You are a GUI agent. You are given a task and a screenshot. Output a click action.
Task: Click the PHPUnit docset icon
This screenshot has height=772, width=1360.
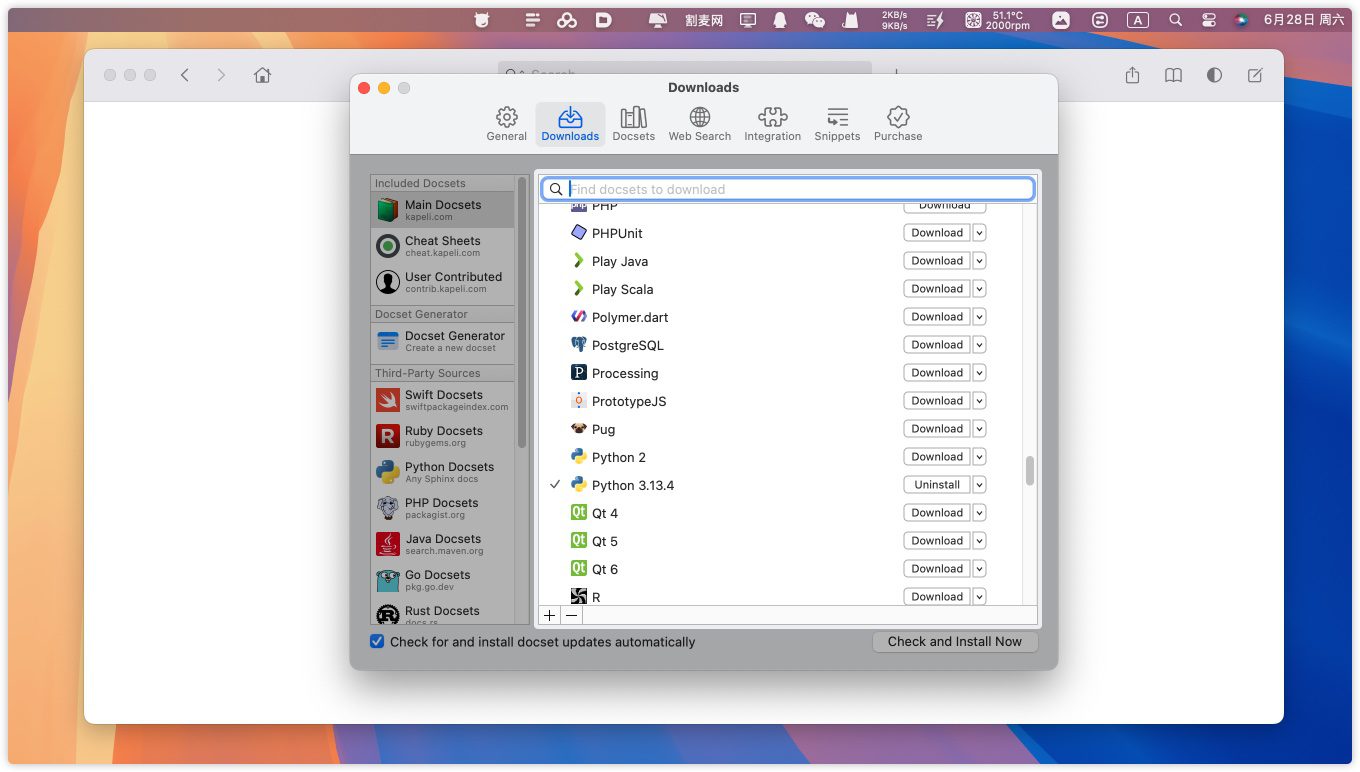578,232
